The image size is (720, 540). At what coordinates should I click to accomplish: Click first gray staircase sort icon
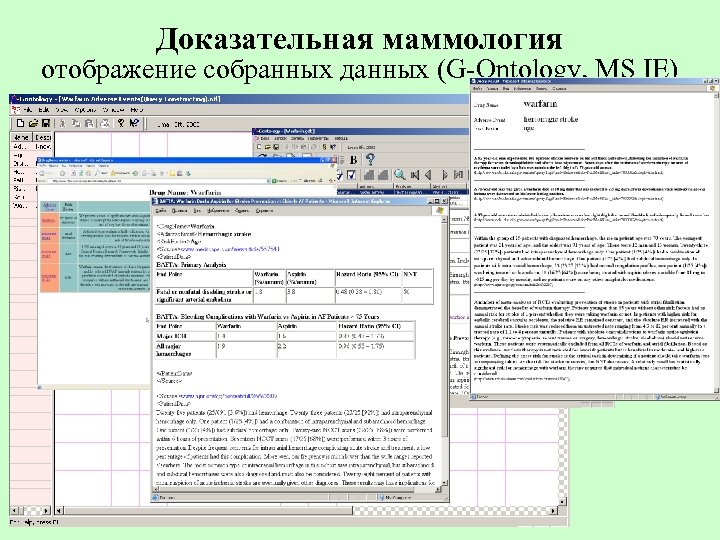(x=369, y=175)
